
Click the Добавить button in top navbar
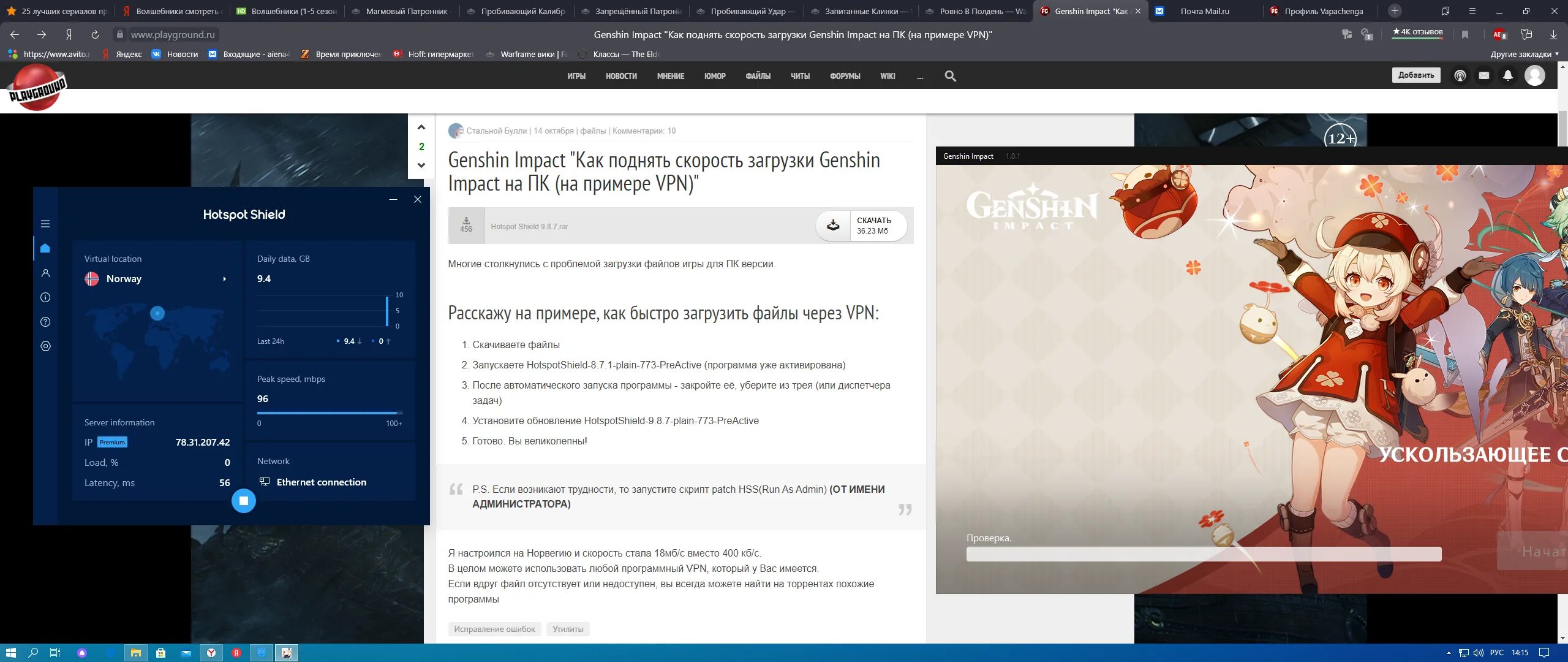(x=1414, y=76)
